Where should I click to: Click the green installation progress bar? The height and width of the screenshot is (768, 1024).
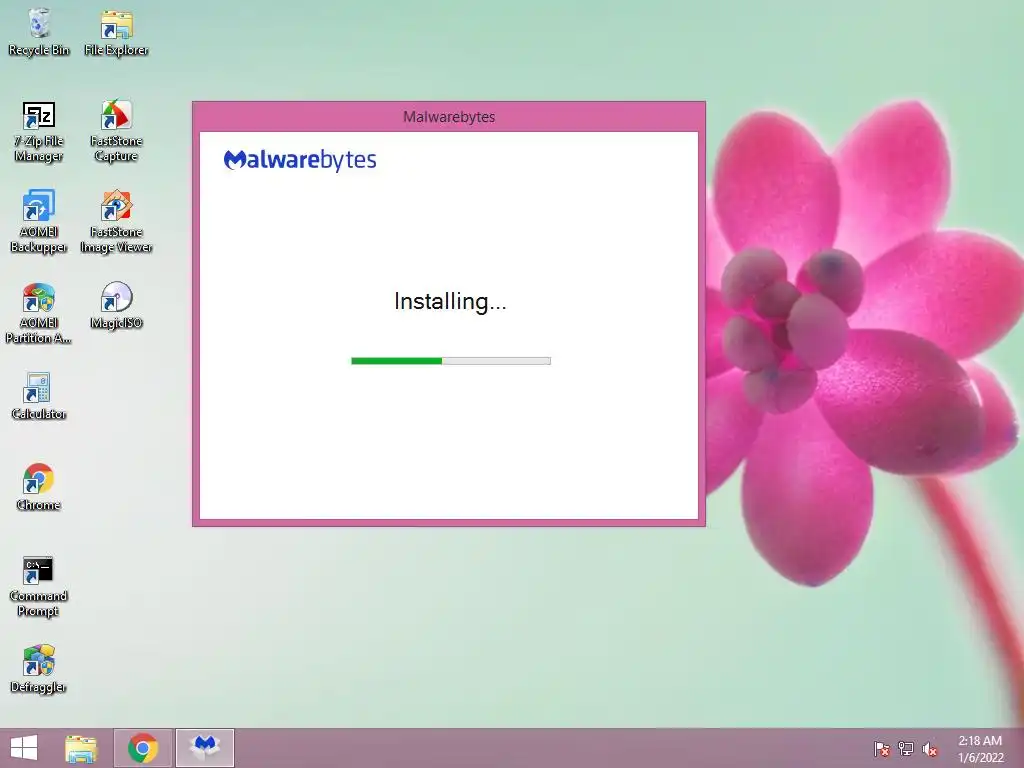click(451, 360)
